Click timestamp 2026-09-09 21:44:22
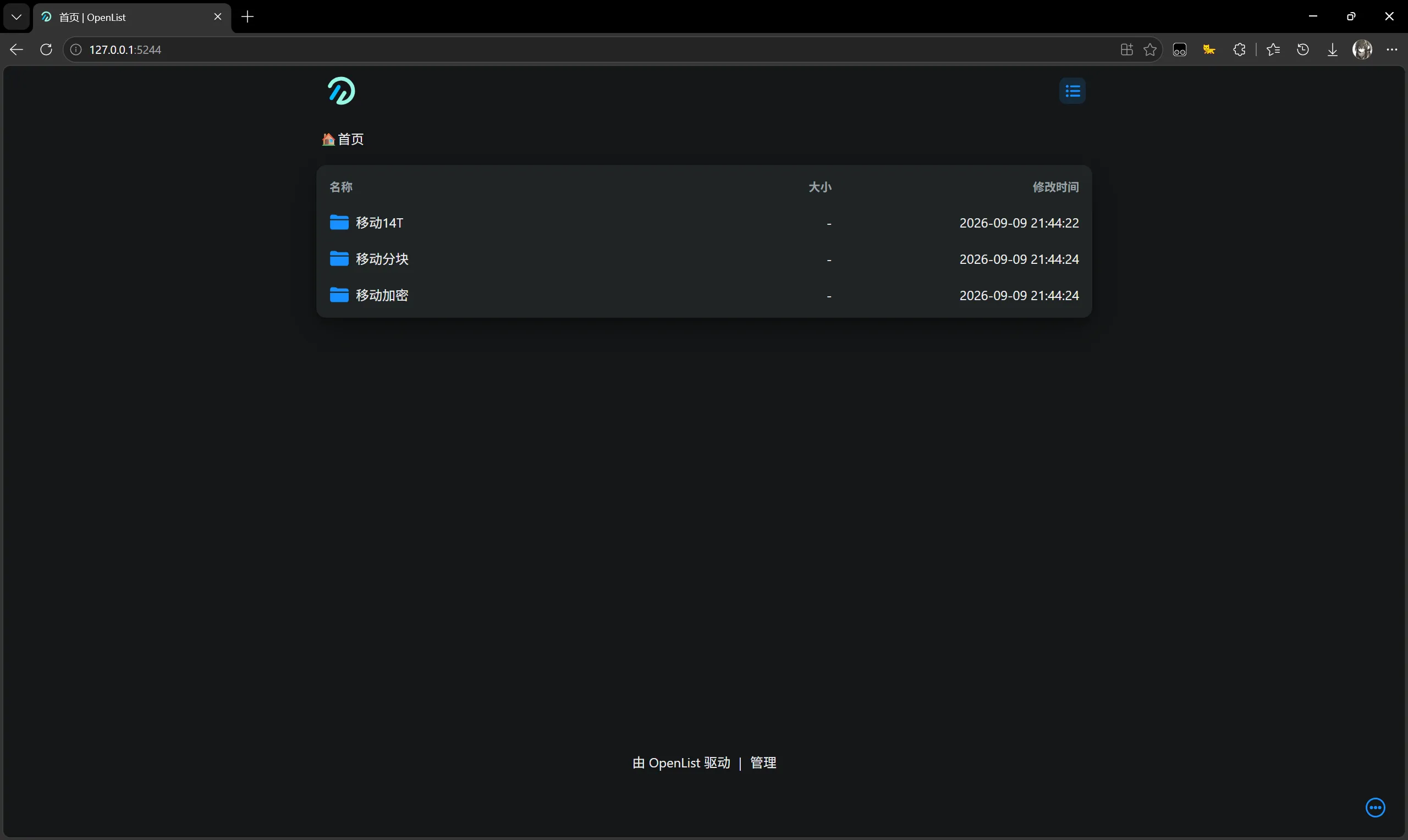 1019,223
